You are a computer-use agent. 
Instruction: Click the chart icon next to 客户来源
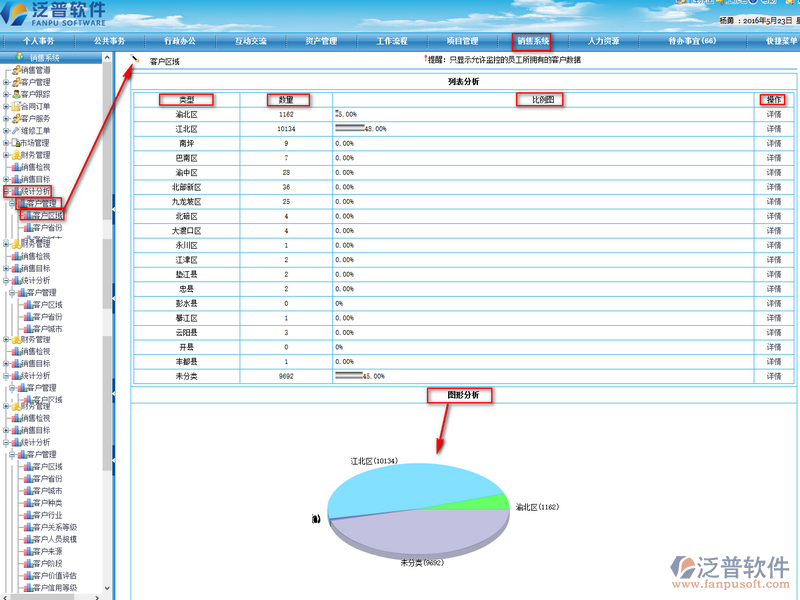(27, 551)
